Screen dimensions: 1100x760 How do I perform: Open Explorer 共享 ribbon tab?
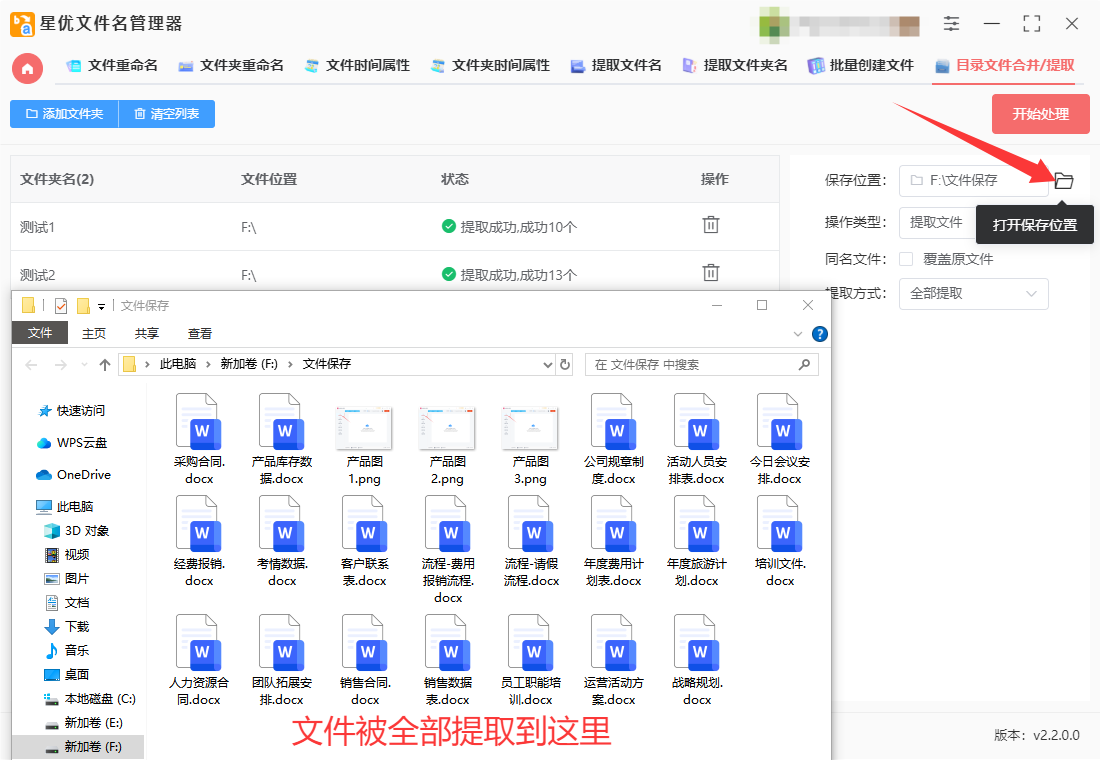coord(147,333)
